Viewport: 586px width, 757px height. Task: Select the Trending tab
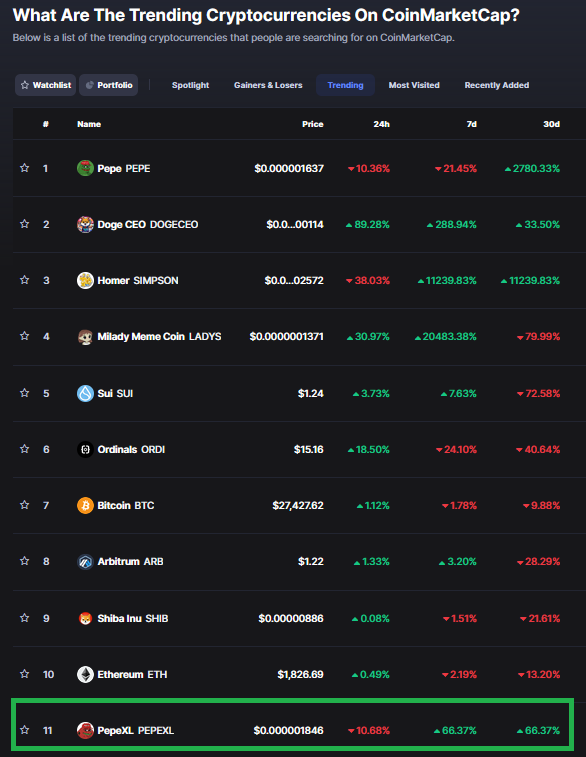(x=345, y=85)
